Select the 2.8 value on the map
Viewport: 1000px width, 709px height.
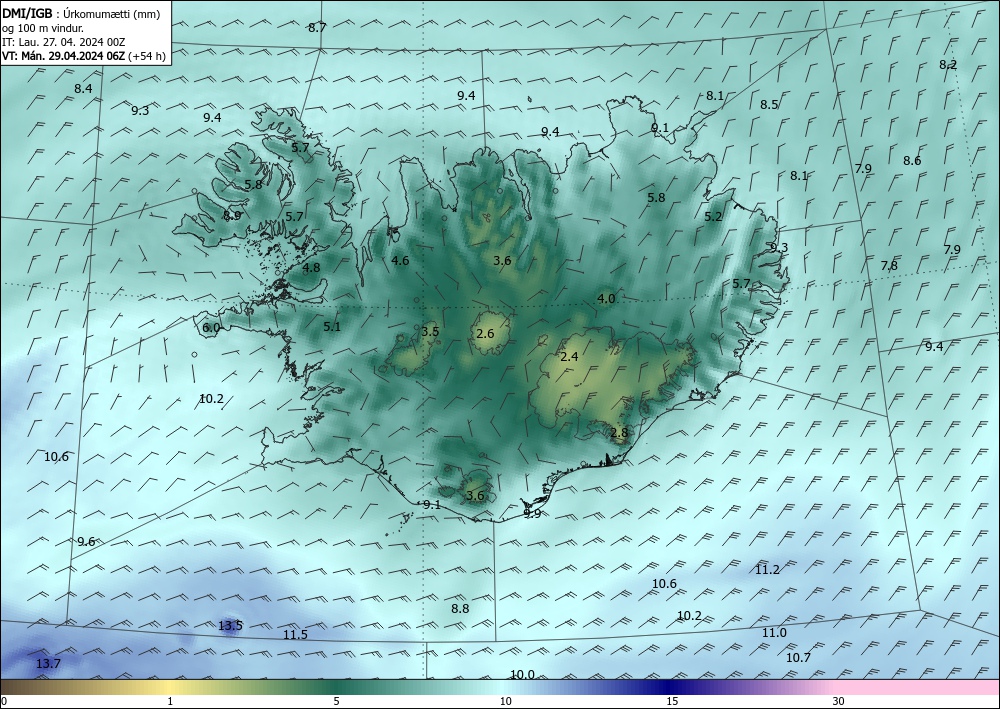pyautogui.click(x=619, y=433)
